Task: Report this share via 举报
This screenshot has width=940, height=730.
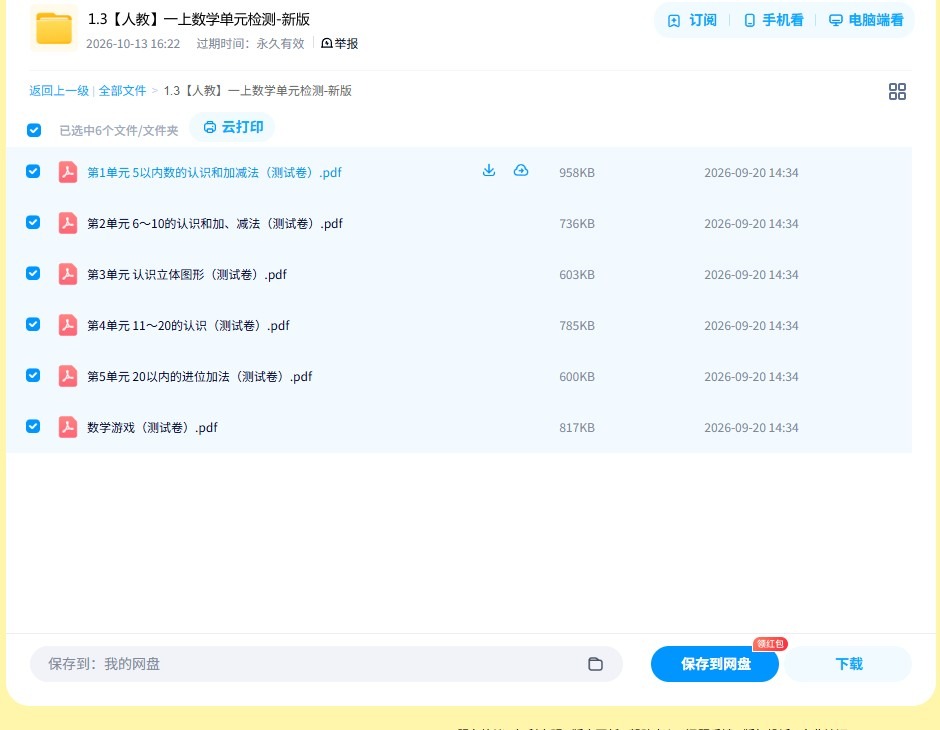Action: point(339,44)
